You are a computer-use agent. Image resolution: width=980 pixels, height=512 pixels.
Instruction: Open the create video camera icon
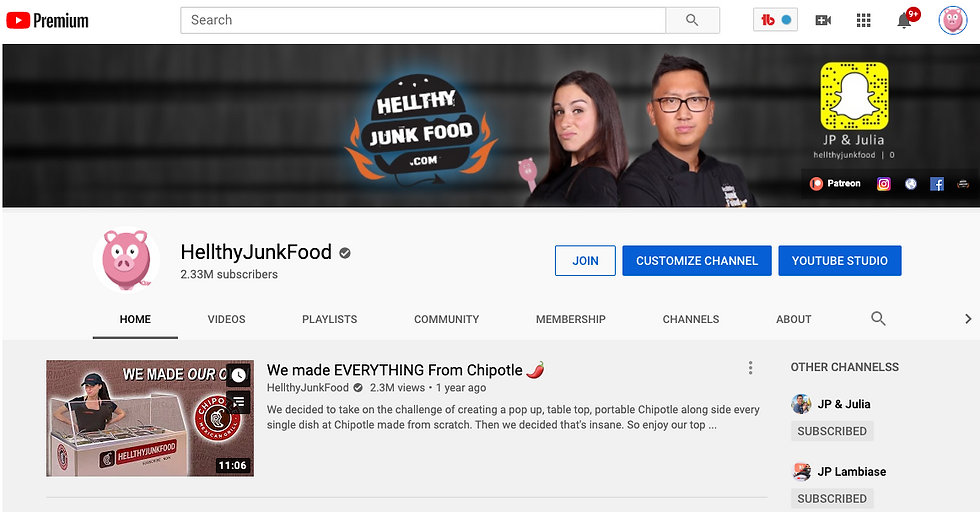tap(823, 21)
